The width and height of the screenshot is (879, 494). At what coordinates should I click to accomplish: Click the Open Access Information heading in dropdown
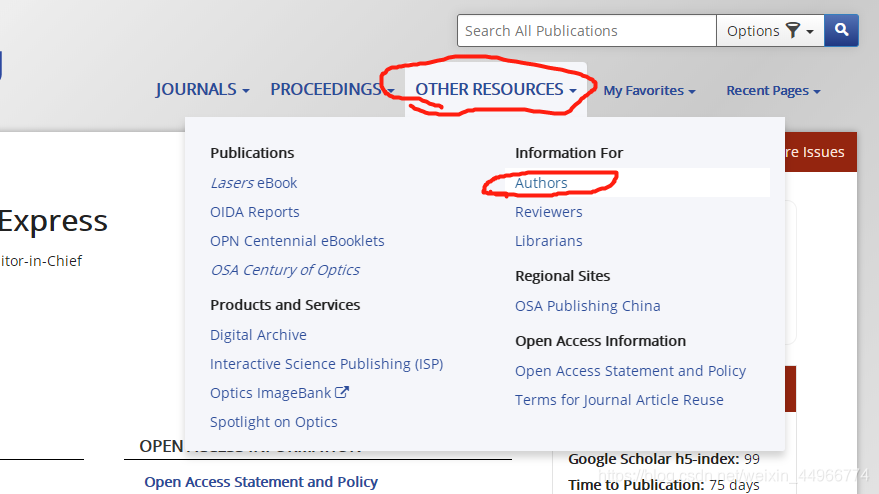600,341
